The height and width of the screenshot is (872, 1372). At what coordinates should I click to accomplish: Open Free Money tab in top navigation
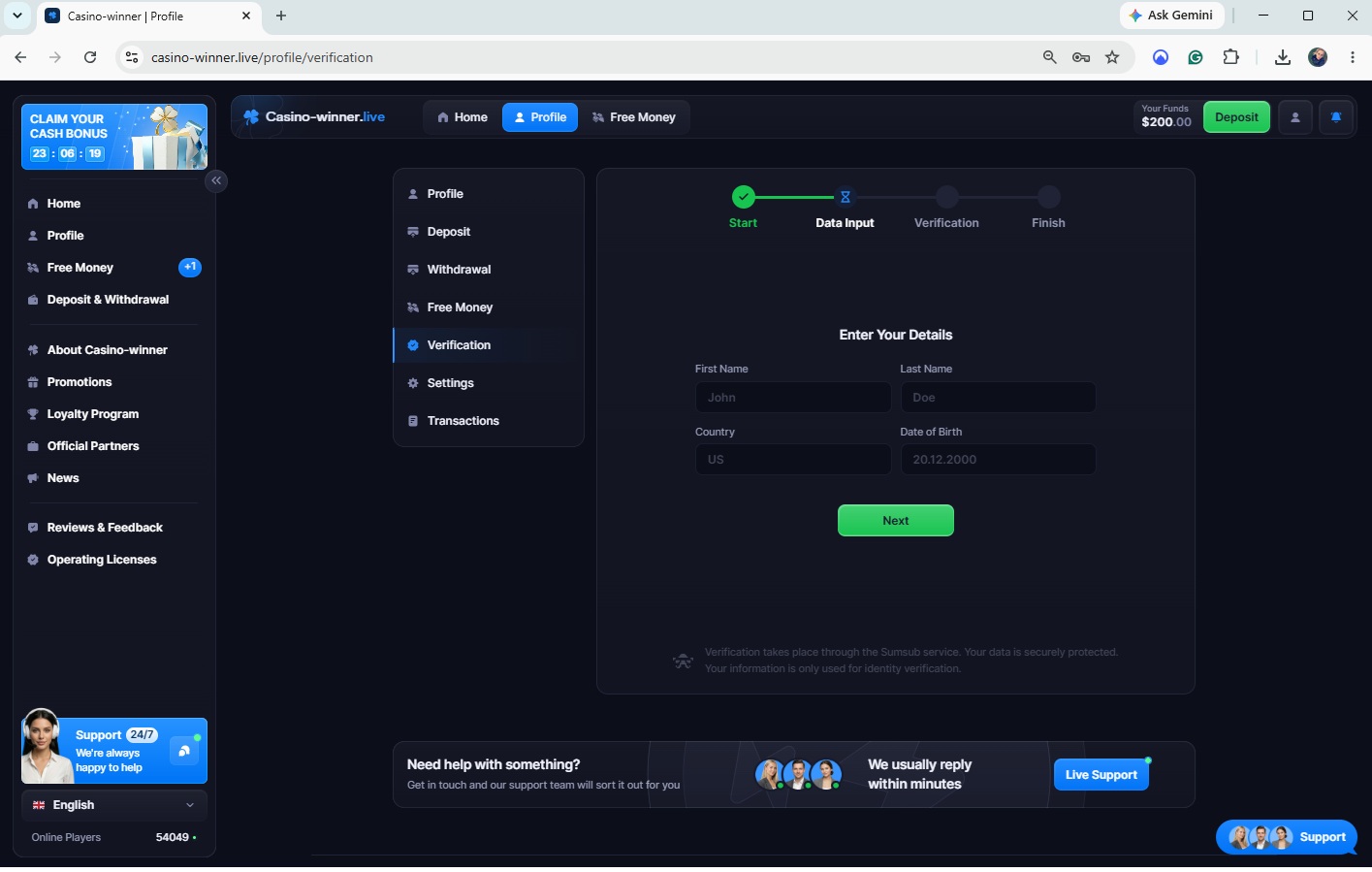[x=633, y=117]
